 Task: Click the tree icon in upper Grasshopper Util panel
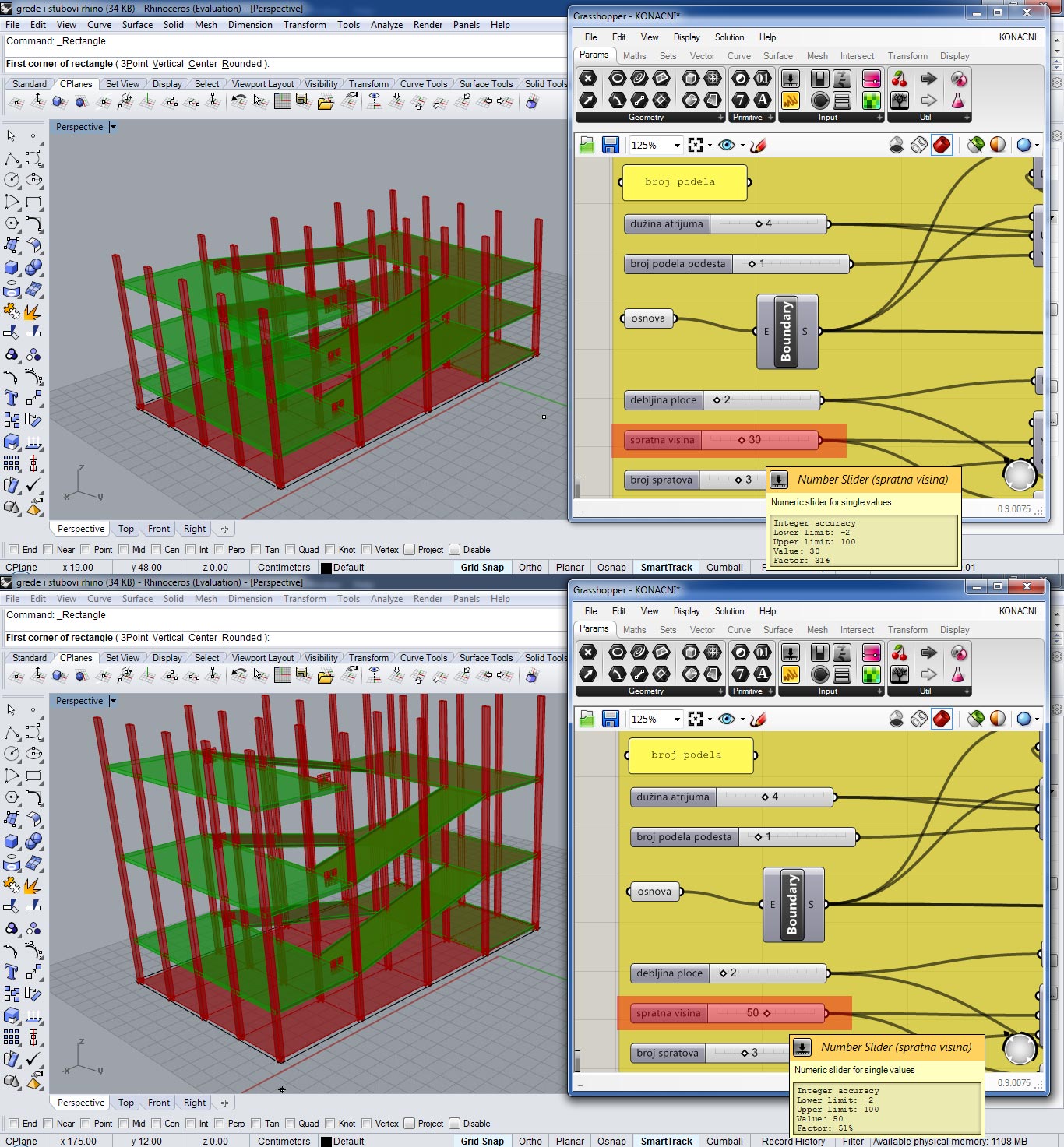tap(900, 100)
